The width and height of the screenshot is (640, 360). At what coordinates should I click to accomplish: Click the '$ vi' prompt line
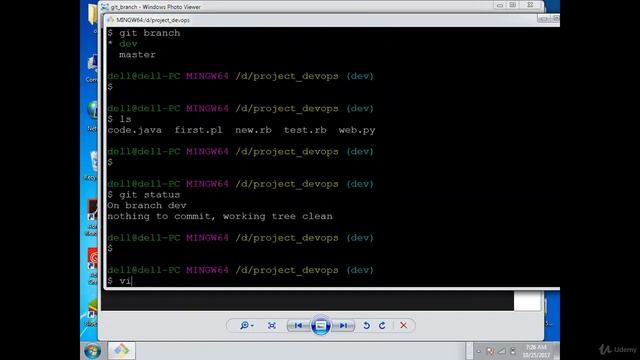coord(119,281)
